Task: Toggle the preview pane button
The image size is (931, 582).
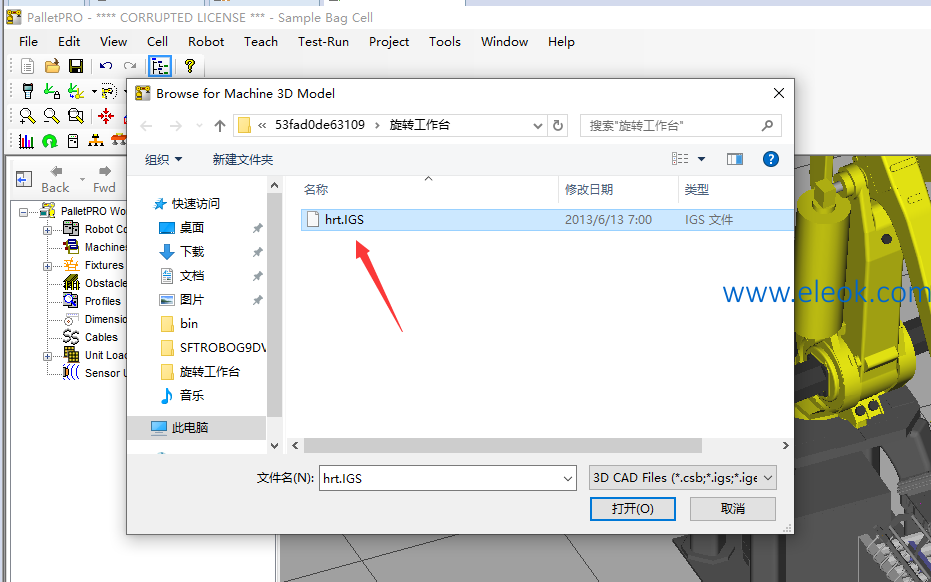Action: pos(735,159)
